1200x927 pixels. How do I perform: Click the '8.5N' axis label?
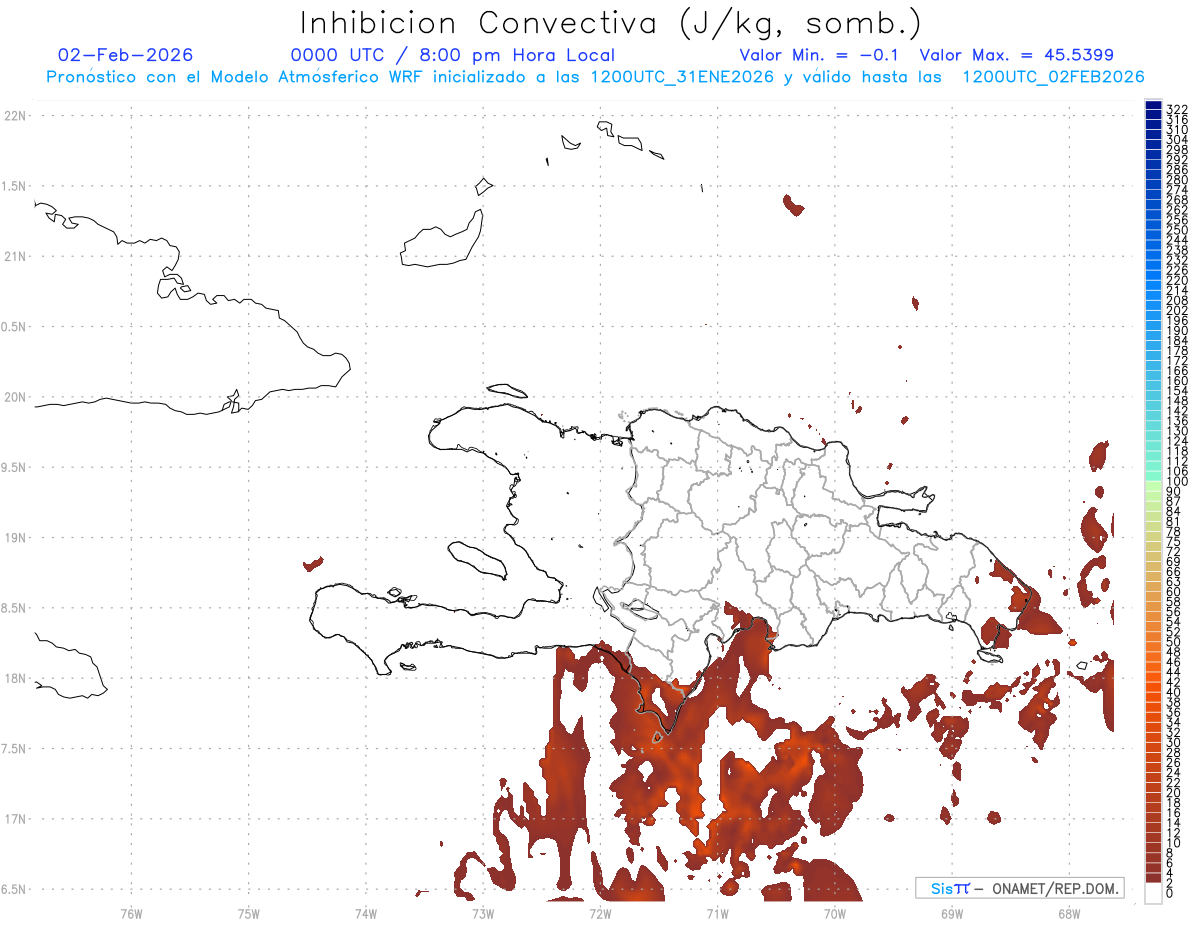[x=15, y=608]
